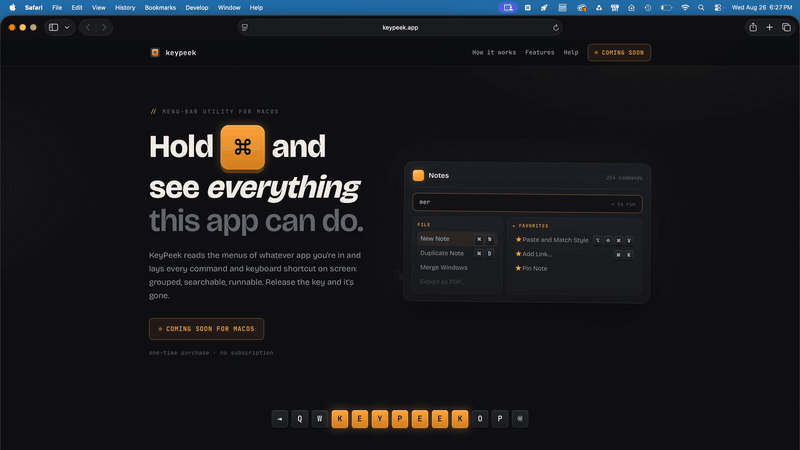800x450 pixels.
Task: Click the star beside Paste and Match Style
Action: [x=518, y=239]
